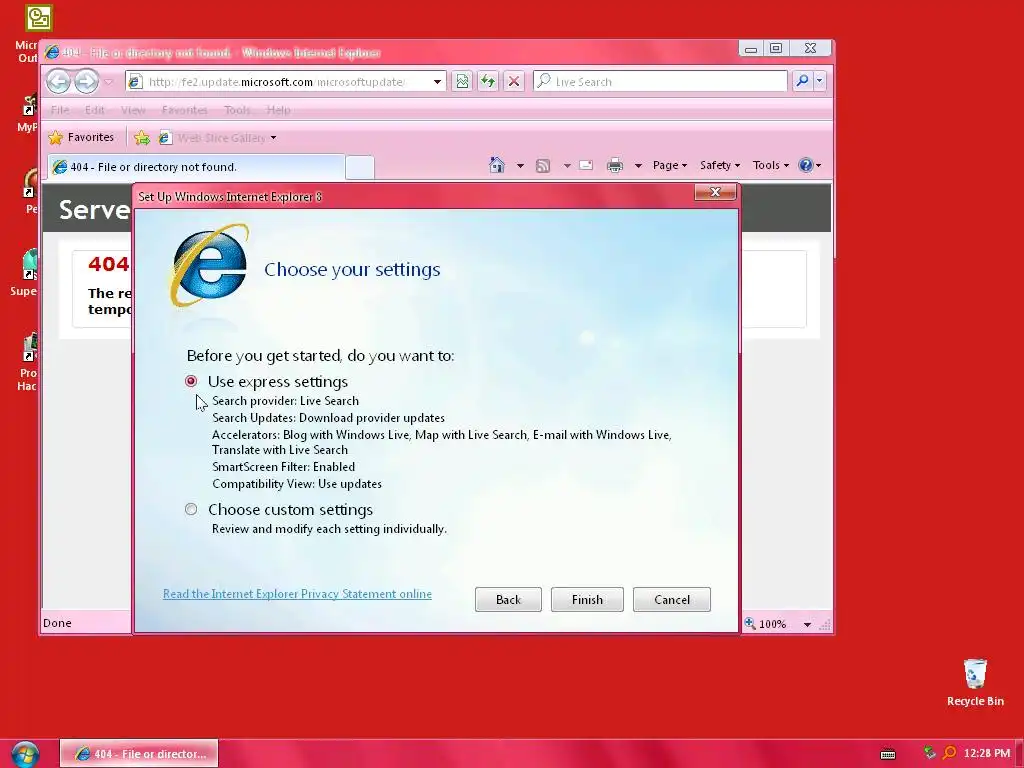
Task: Open Read Mail icon
Action: pos(586,165)
